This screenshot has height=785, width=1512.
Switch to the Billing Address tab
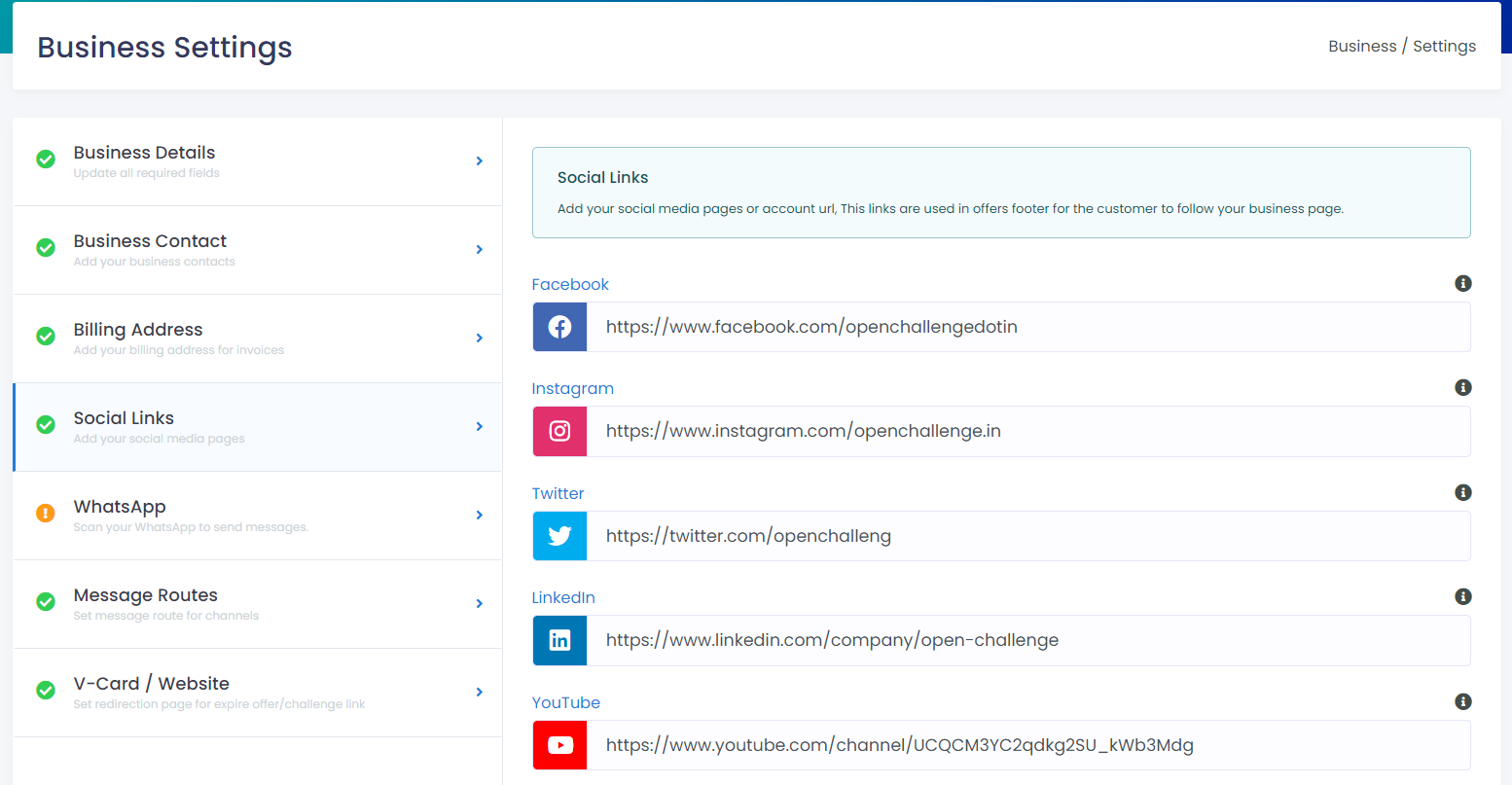click(258, 339)
